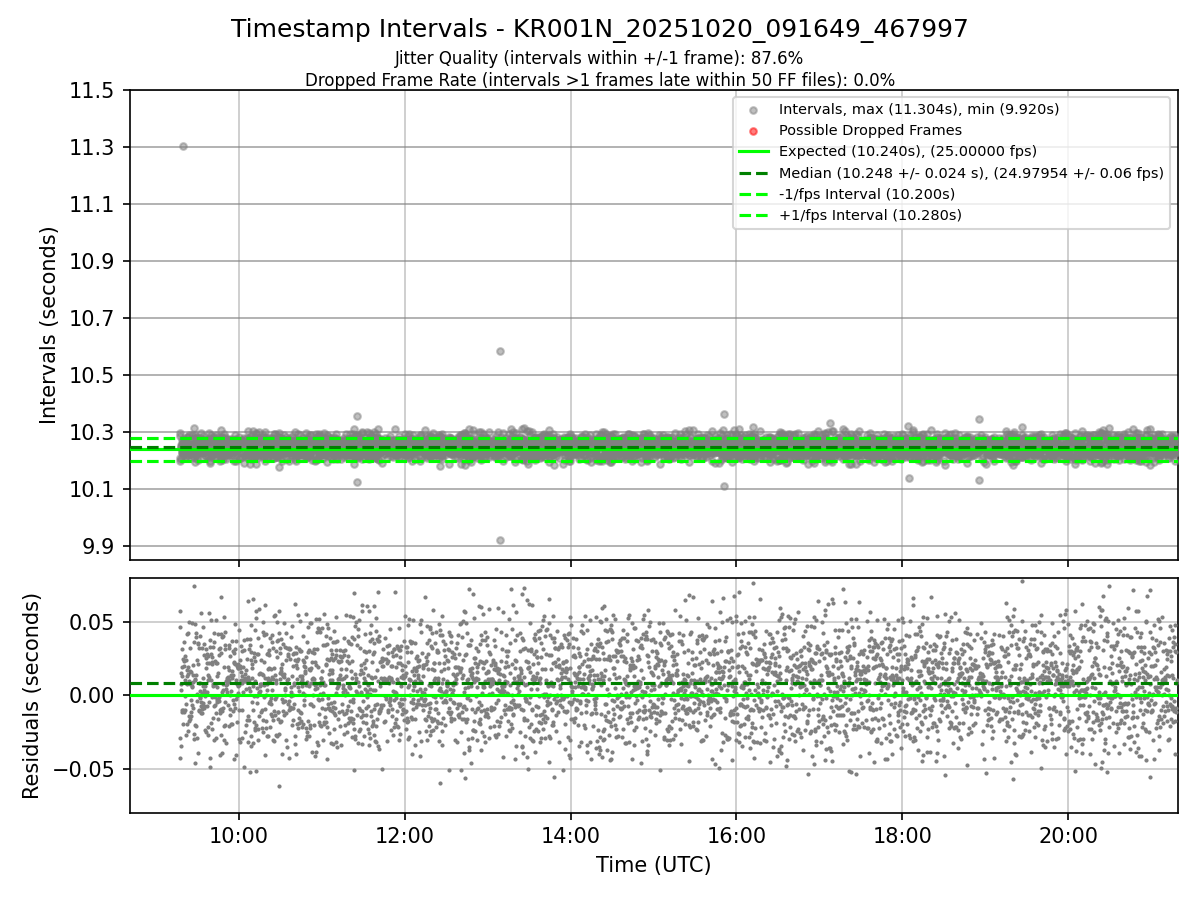The image size is (1200, 900).
Task: Click the '11.5' y-axis tick label
Action: click(94, 91)
